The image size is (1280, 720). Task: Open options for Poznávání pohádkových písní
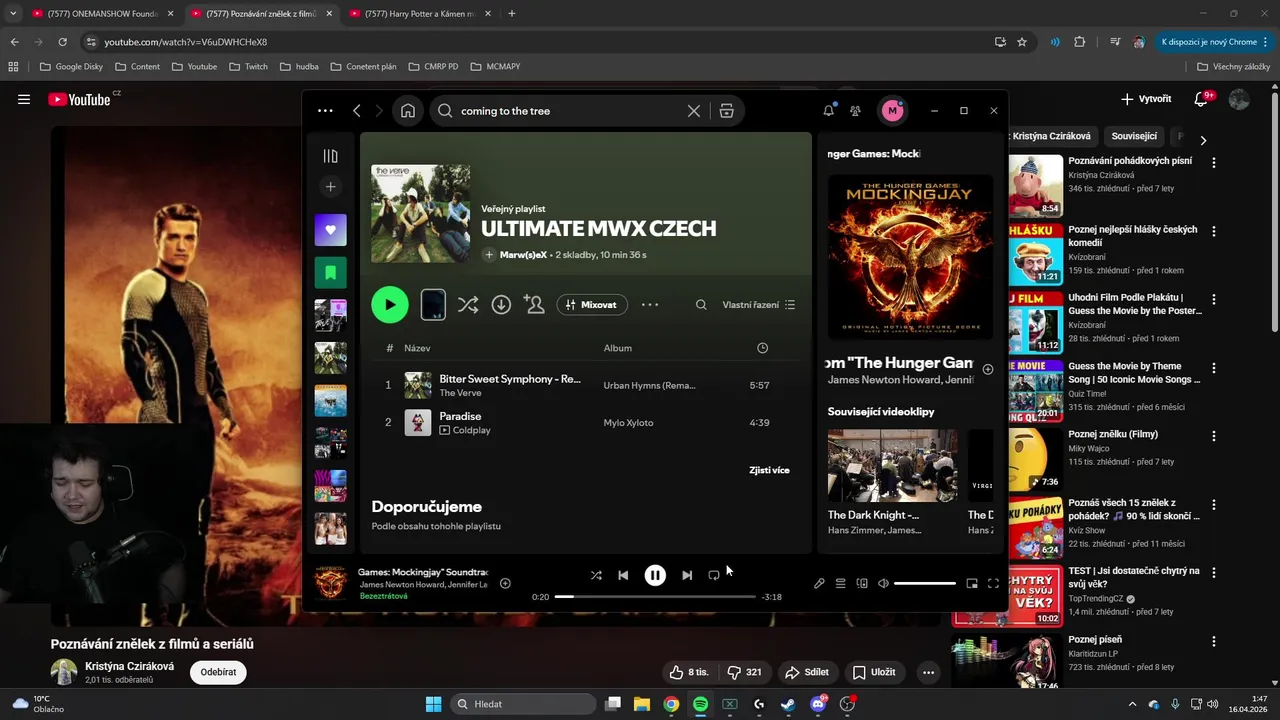coord(1214,162)
